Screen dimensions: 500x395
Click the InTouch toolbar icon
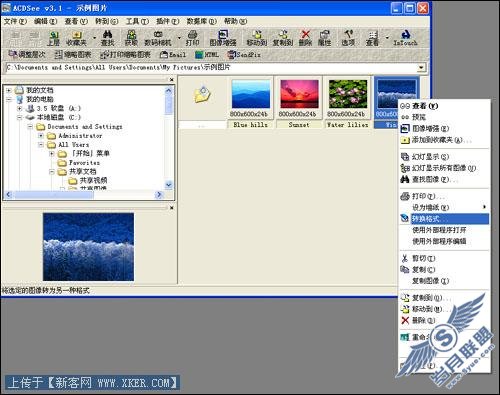pos(405,38)
